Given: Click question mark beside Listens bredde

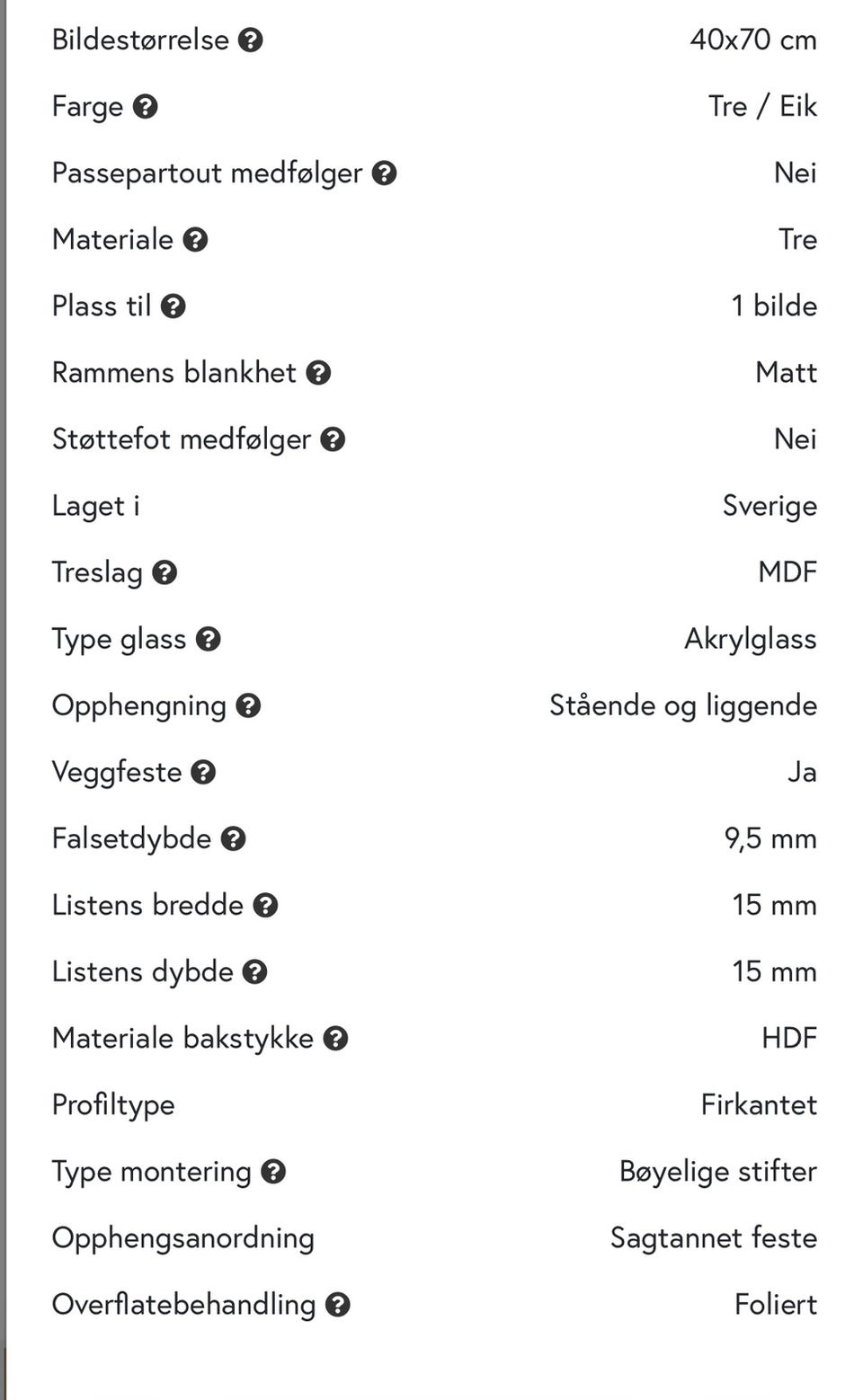Looking at the screenshot, I should (x=265, y=905).
